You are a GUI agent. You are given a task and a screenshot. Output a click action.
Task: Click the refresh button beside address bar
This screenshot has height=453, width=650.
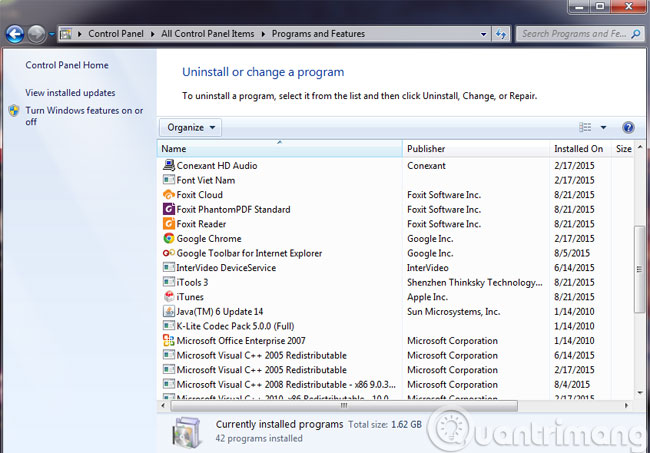(x=501, y=34)
